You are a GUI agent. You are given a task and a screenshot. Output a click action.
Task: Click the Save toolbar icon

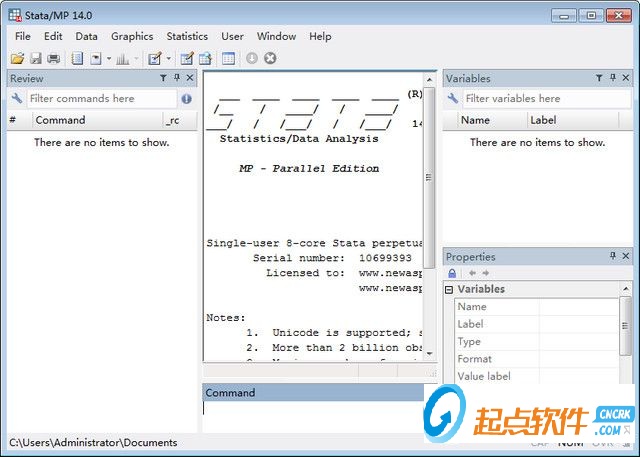tap(36, 59)
